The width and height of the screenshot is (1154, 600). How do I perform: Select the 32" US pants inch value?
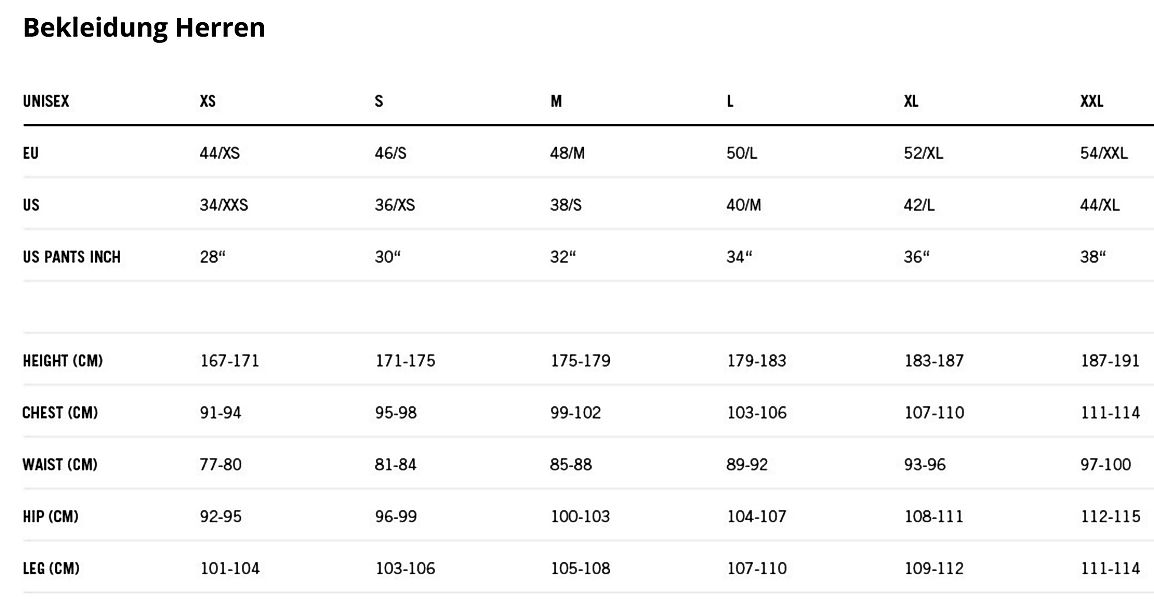(x=563, y=257)
